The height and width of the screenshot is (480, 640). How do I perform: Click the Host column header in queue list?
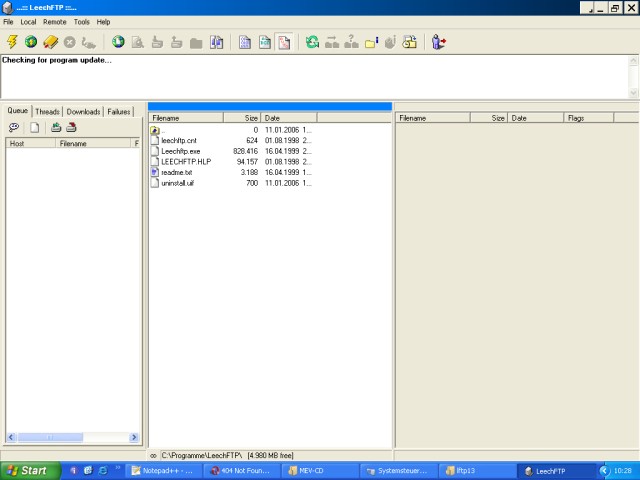(x=31, y=143)
